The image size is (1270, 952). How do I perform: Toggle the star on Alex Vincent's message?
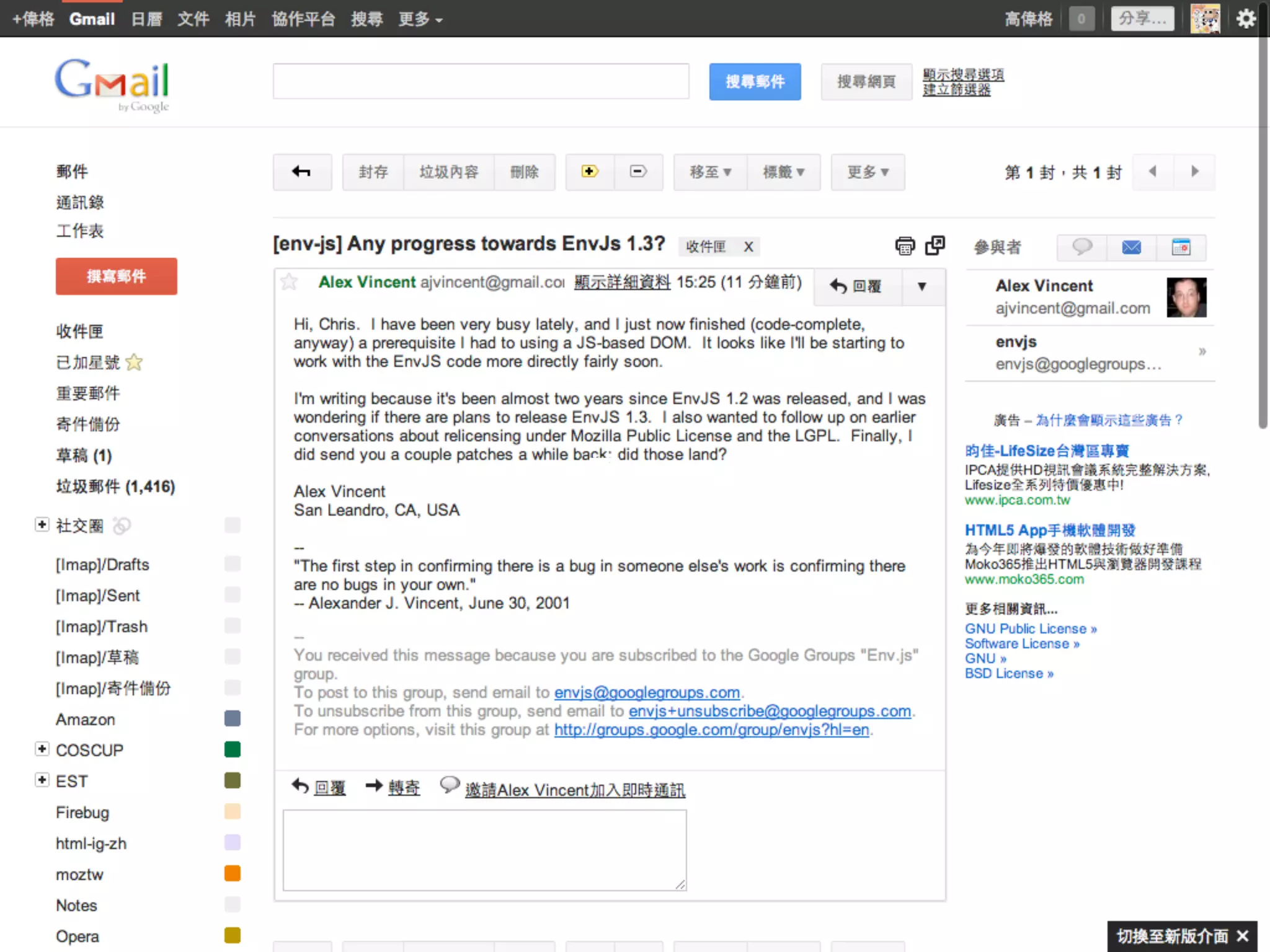(x=289, y=283)
